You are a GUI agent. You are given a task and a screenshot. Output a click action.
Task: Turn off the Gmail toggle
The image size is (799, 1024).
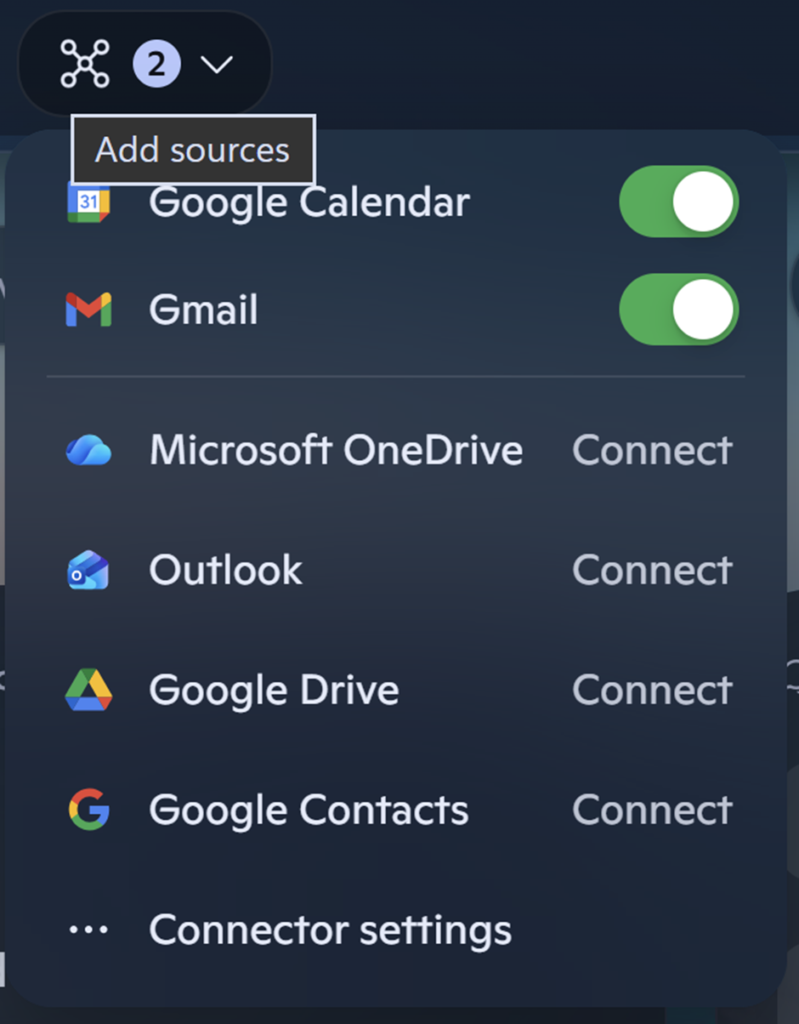click(x=679, y=310)
